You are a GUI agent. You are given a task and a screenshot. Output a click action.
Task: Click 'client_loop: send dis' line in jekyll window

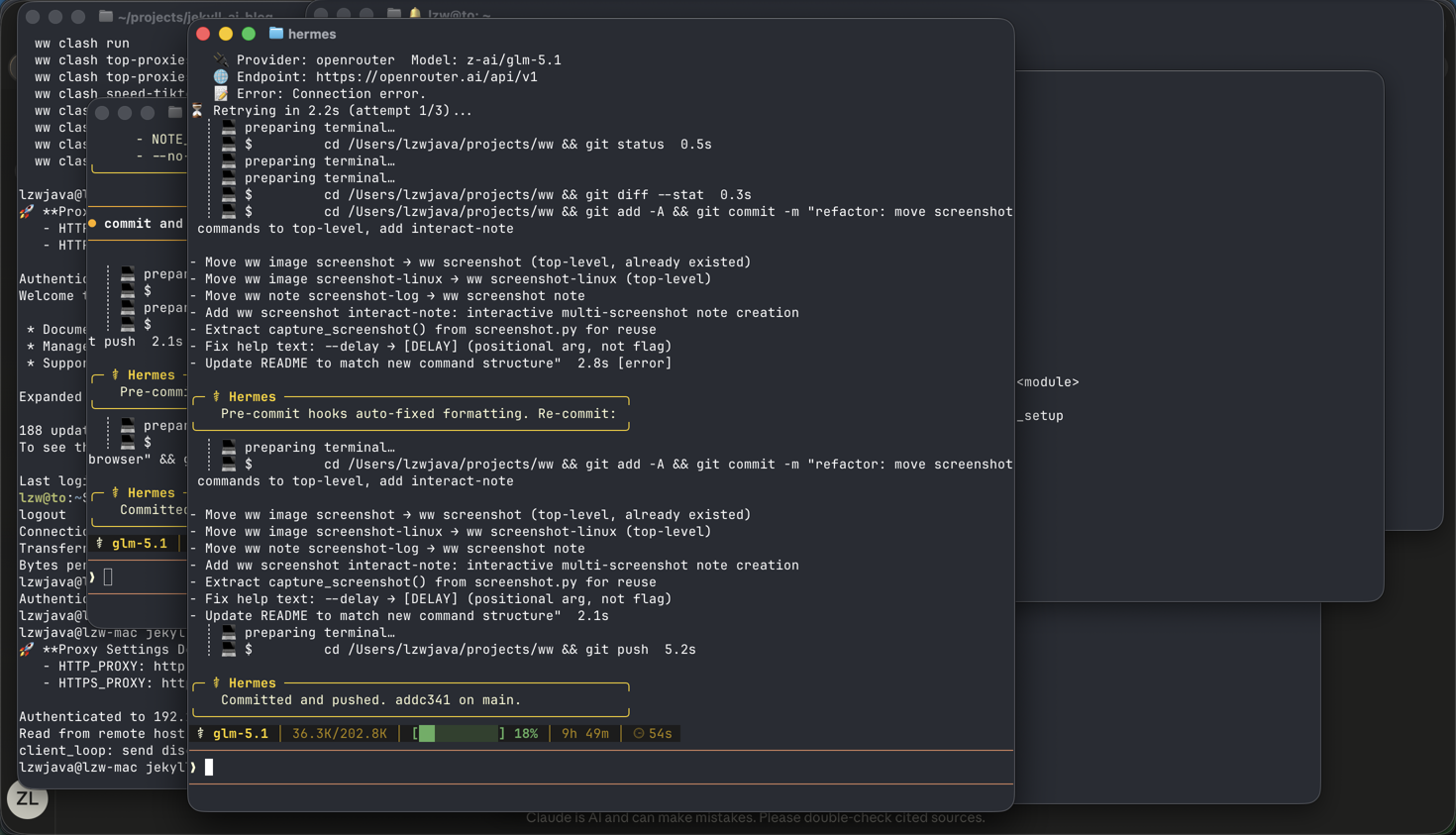click(102, 750)
